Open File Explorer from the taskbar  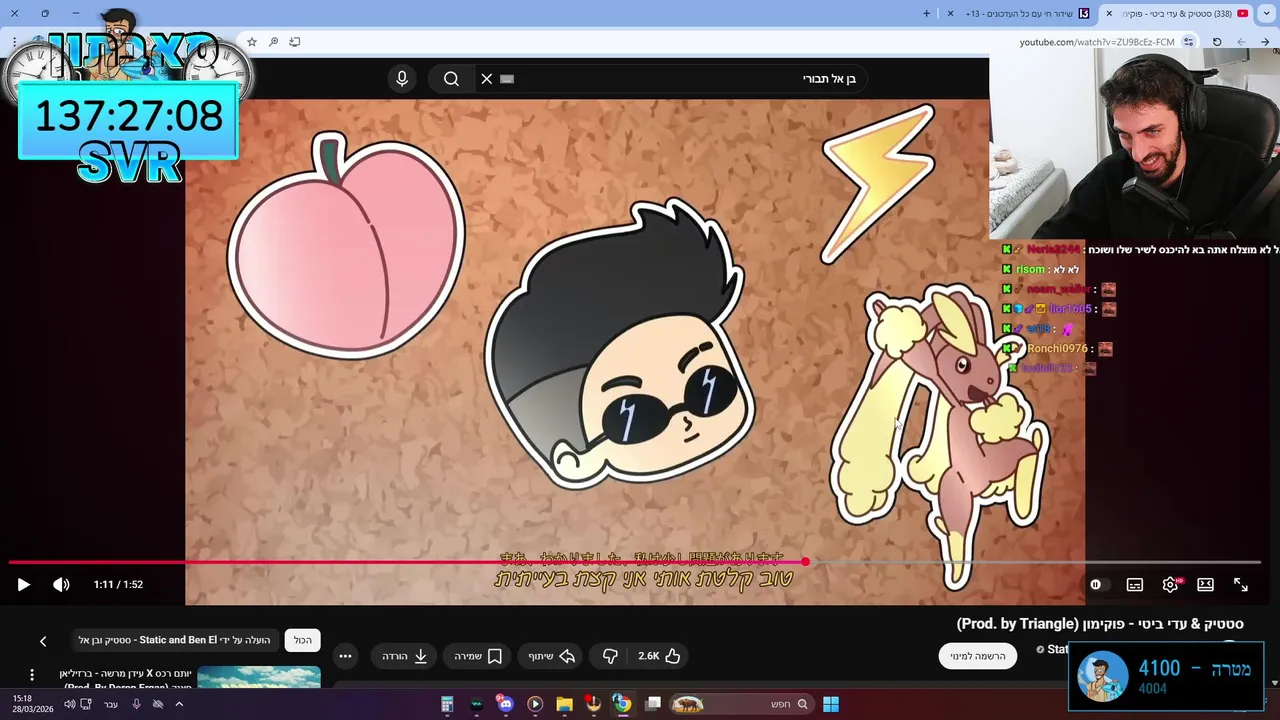(564, 704)
